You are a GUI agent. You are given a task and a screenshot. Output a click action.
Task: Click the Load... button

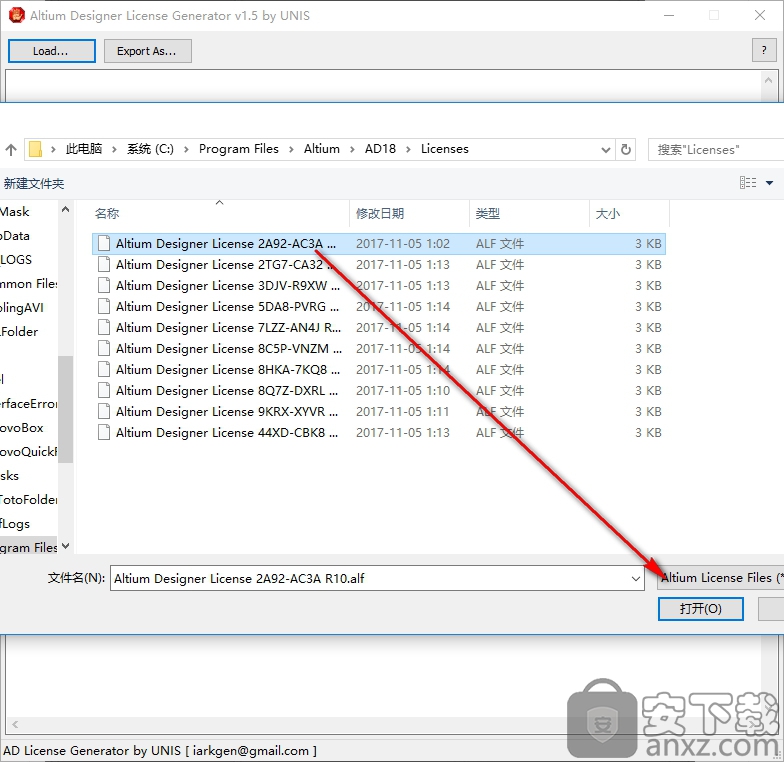click(52, 51)
